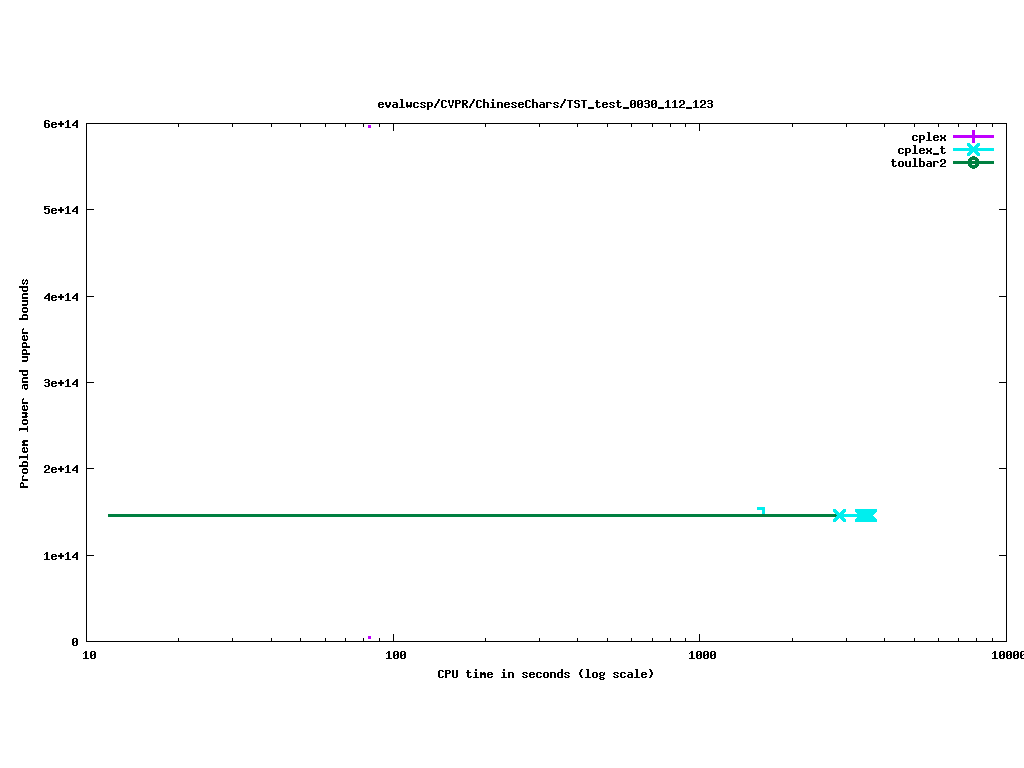Image resolution: width=1024 pixels, height=768 pixels.
Task: Click the cyan cplex_t legend marker
Action: coord(973,149)
